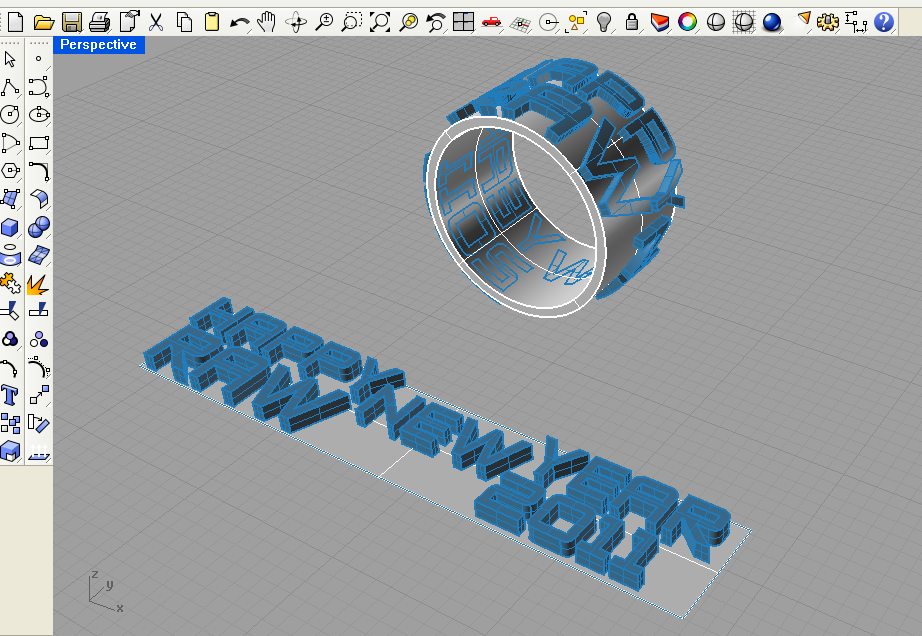
Task: Click the blue ring and ellipse icon
Action: (10, 255)
